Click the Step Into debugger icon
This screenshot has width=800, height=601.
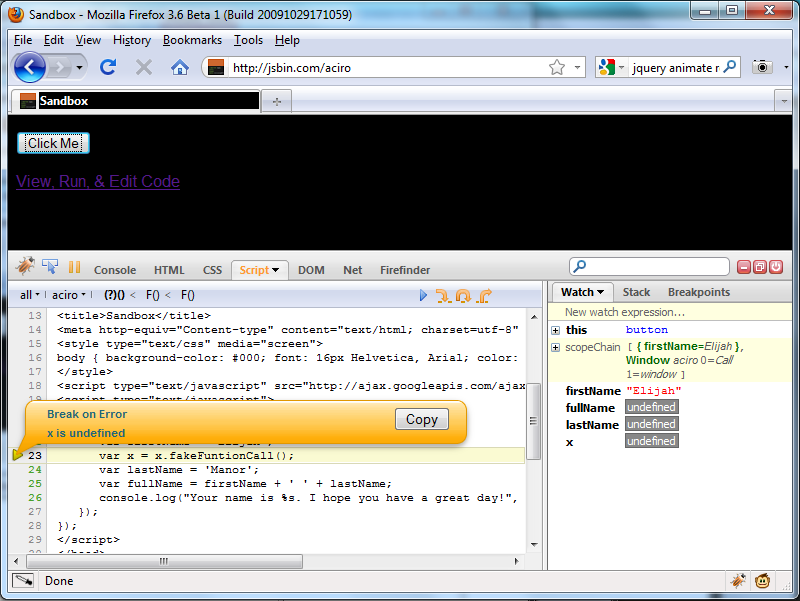pos(443,295)
